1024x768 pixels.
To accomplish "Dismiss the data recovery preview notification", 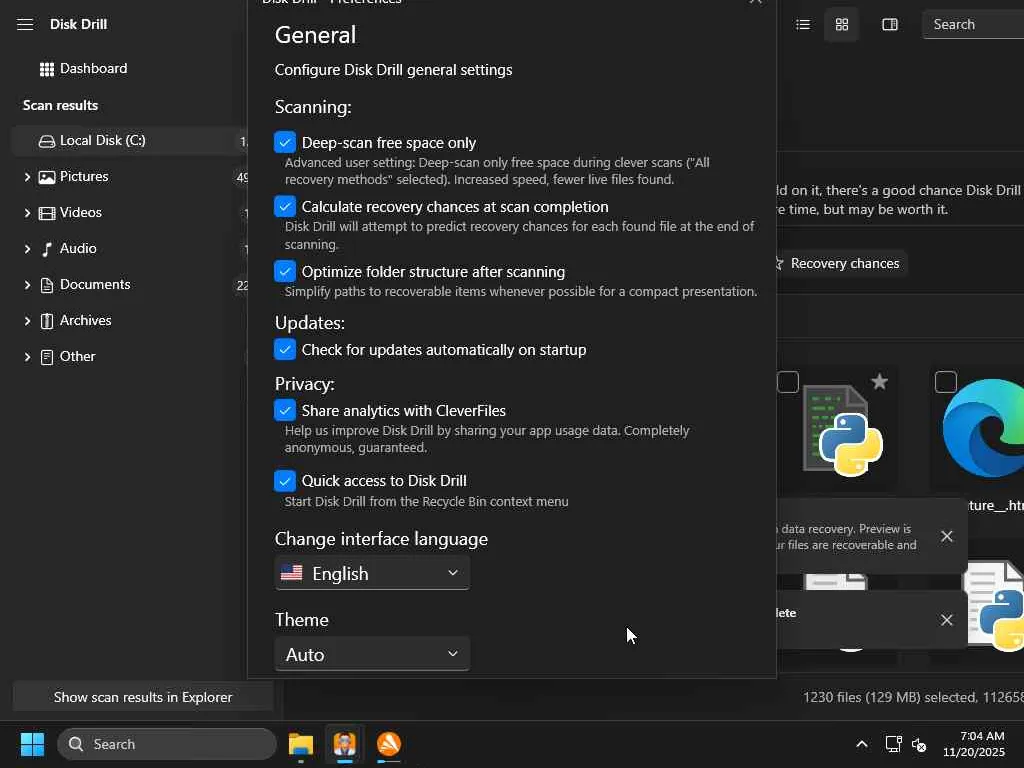I will point(946,536).
